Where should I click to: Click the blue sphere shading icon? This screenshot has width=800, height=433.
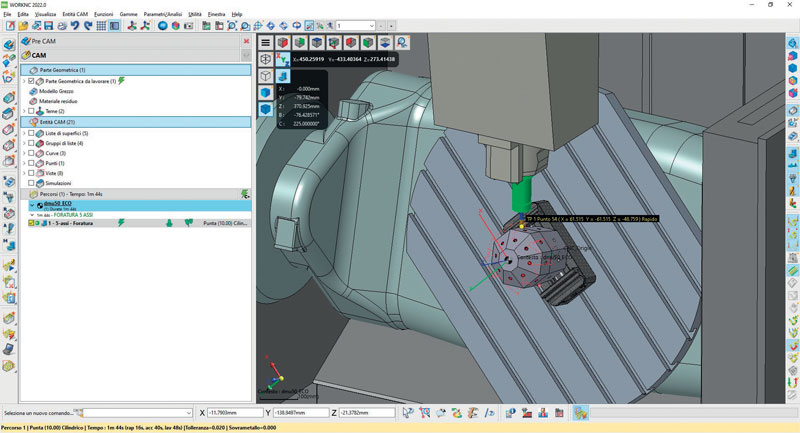[x=163, y=26]
